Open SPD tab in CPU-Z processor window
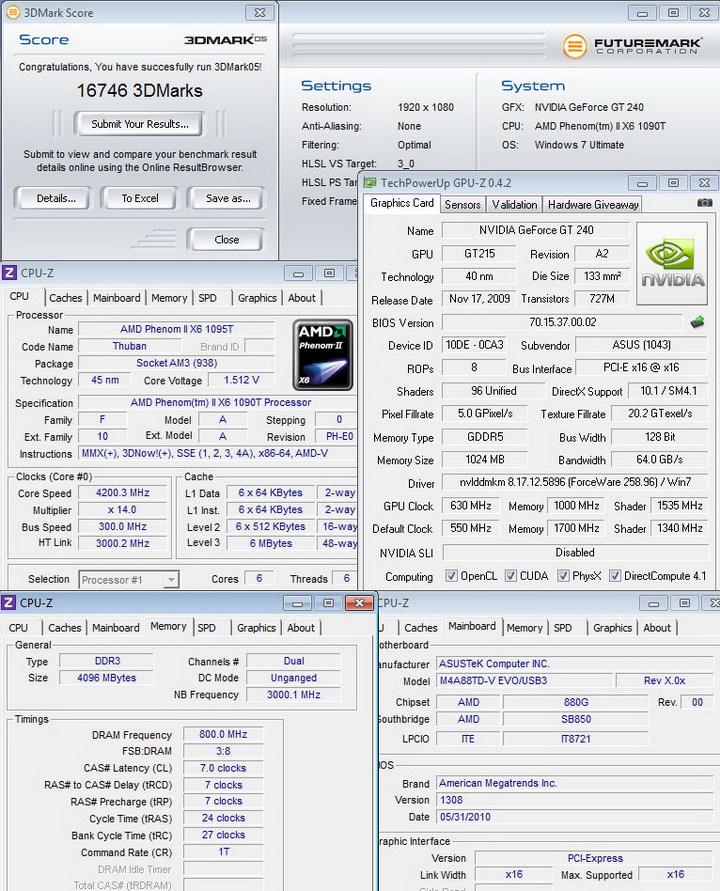This screenshot has height=891, width=720. [x=207, y=298]
